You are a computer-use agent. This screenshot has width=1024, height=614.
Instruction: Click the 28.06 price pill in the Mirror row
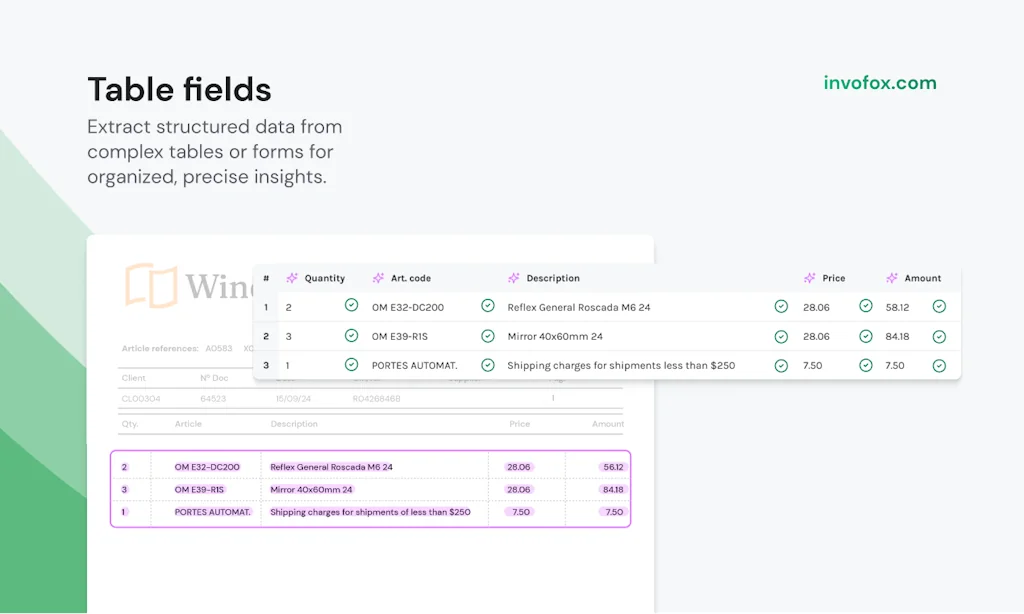point(518,489)
